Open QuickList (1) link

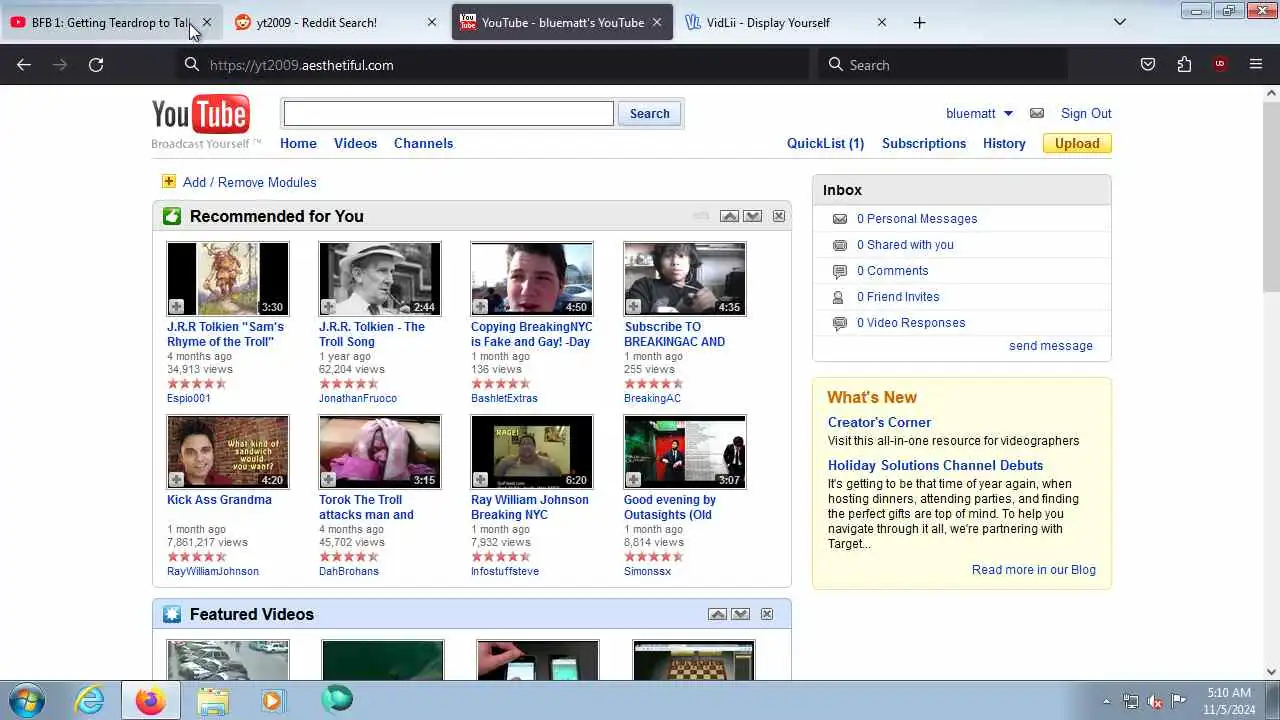[x=825, y=143]
